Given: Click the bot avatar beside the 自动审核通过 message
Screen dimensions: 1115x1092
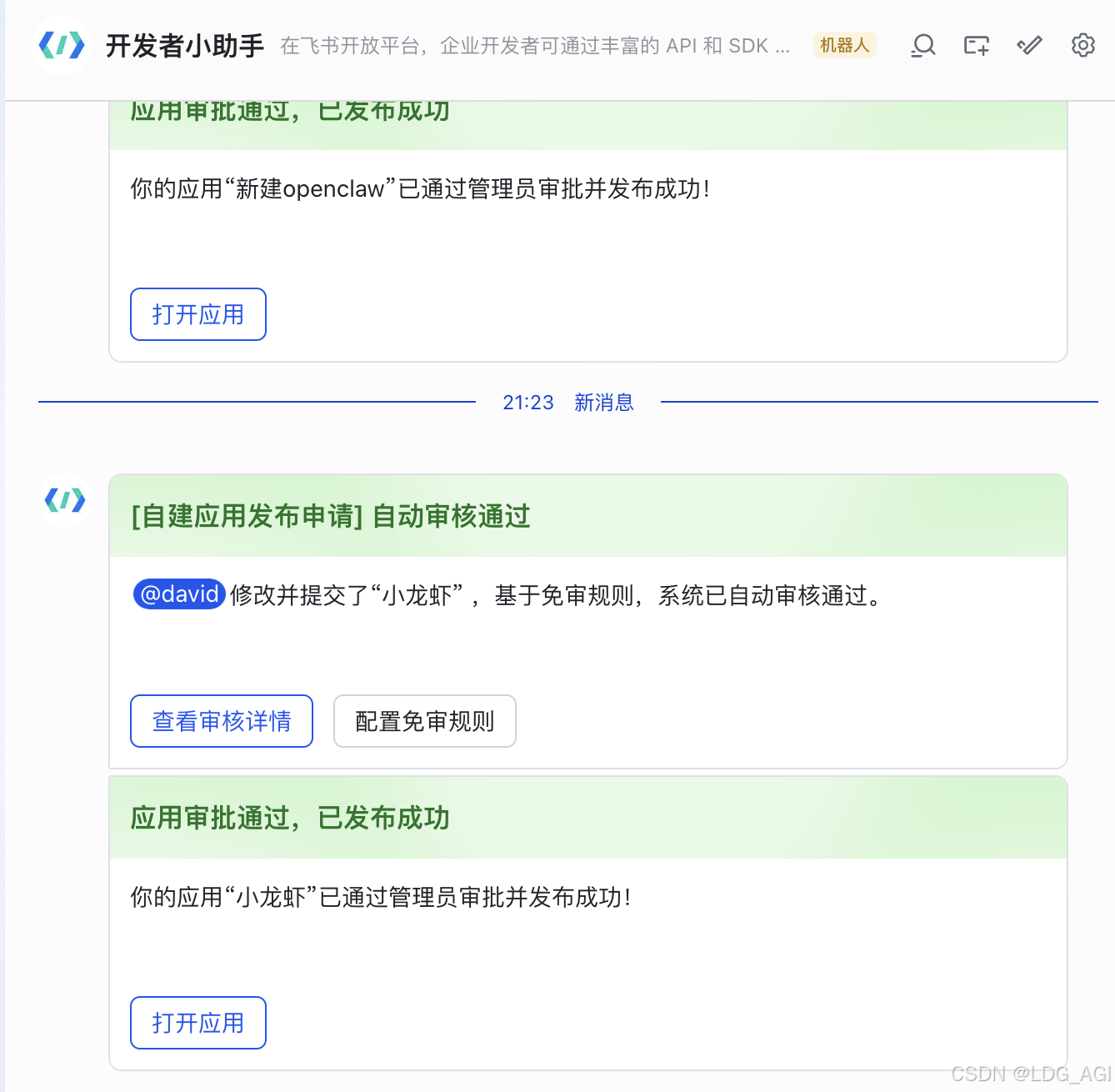Looking at the screenshot, I should coord(64,500).
